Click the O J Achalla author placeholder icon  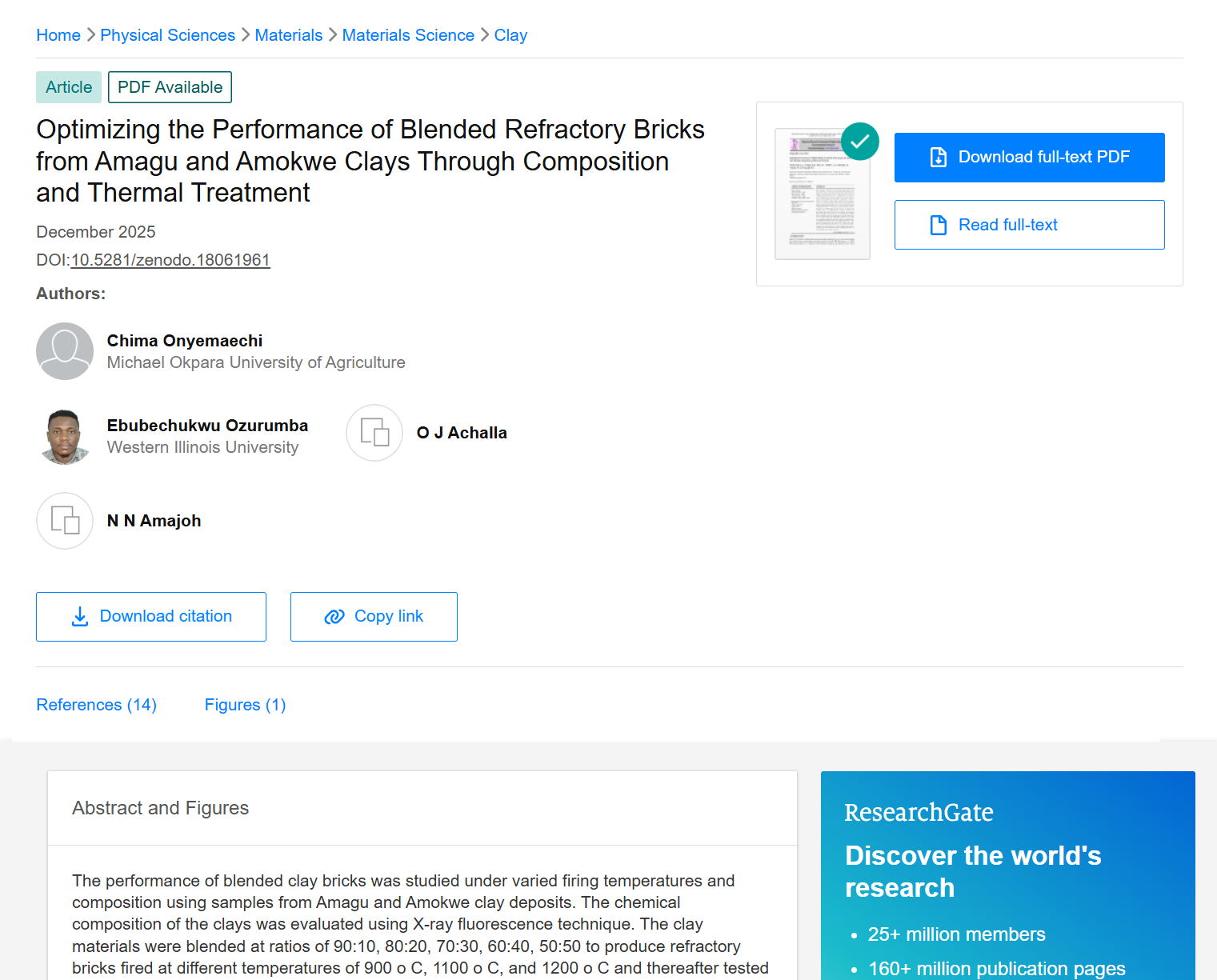pyautogui.click(x=374, y=433)
